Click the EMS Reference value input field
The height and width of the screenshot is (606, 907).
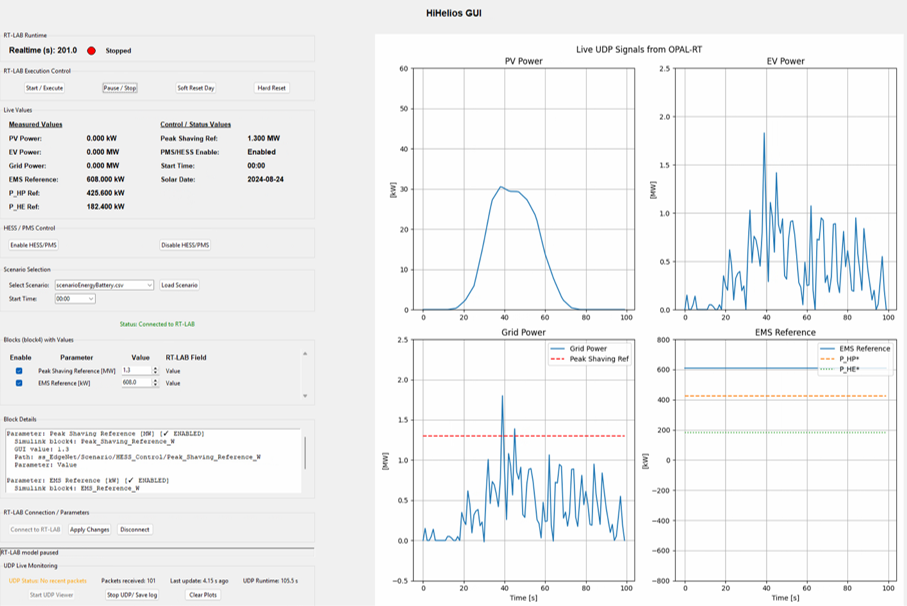[137, 382]
